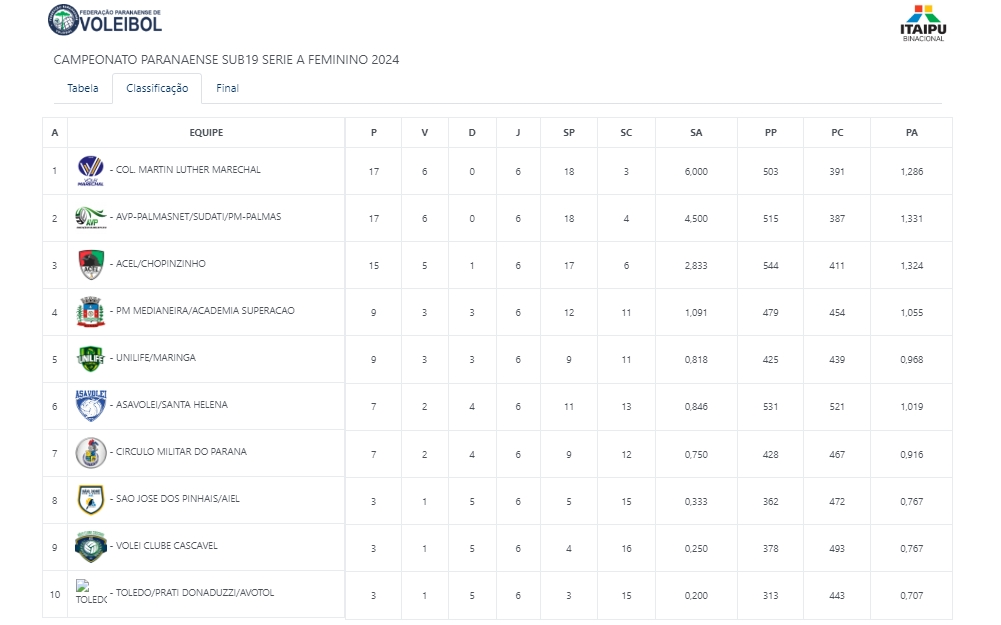Click the EQUIPE column header
The height and width of the screenshot is (625, 1001).
click(x=206, y=133)
